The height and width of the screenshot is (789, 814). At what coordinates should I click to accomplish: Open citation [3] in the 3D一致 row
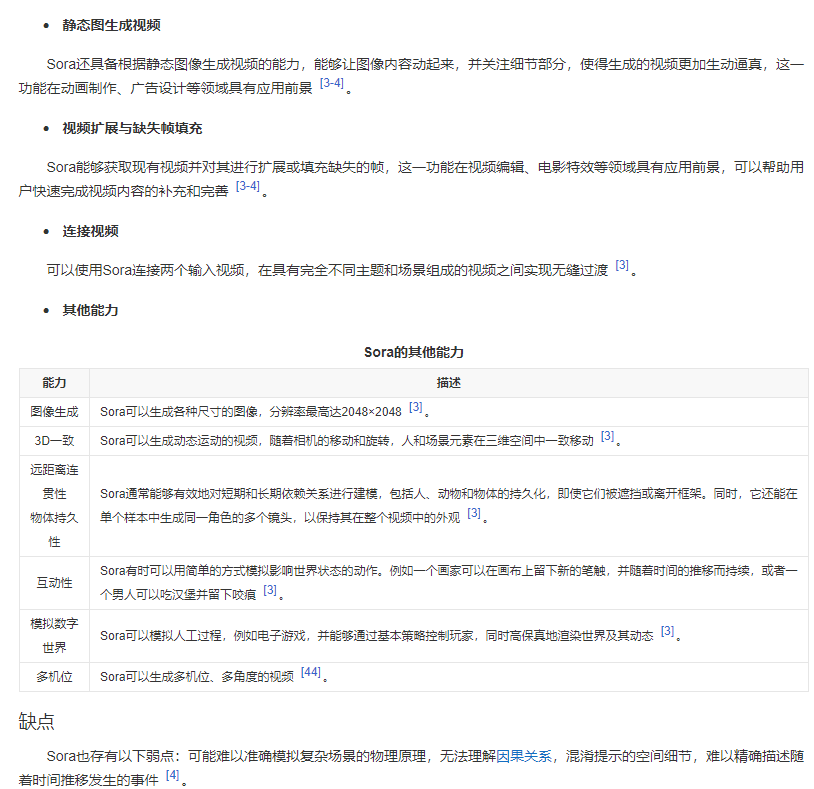click(607, 436)
